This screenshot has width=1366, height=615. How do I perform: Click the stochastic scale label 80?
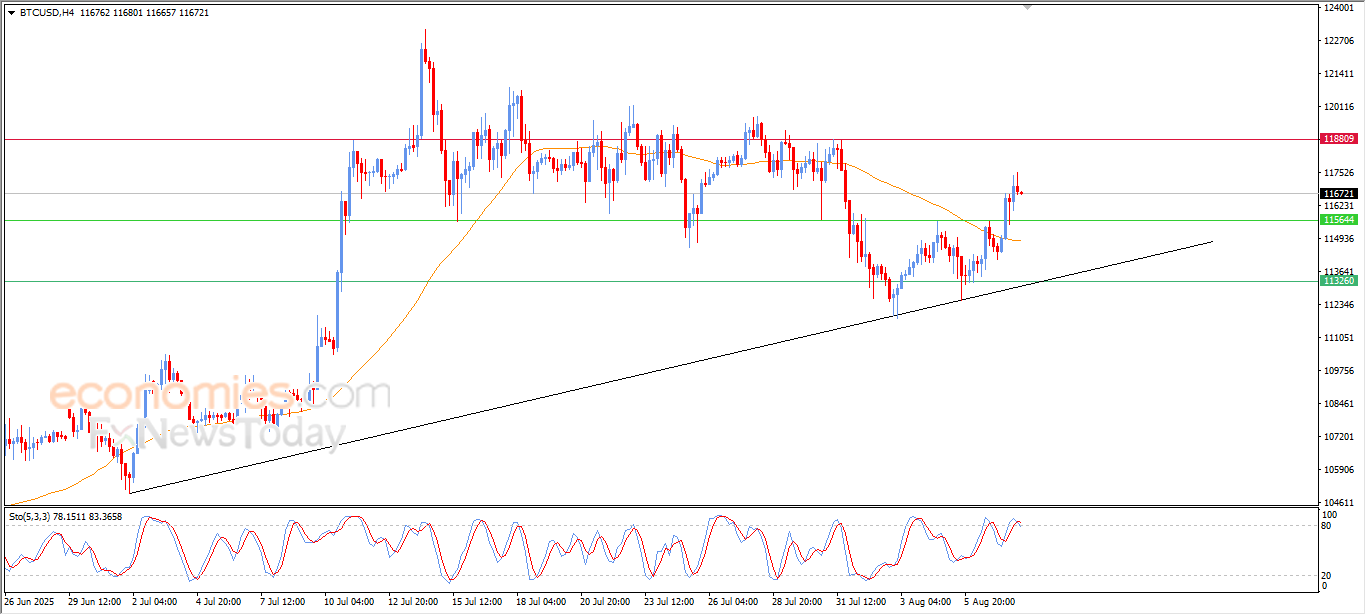[1326, 525]
